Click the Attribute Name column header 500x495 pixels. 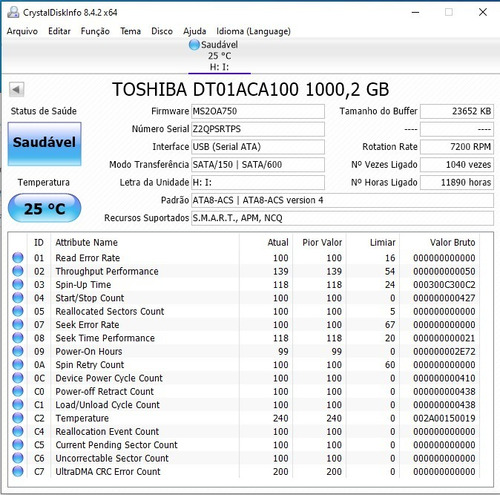coord(86,242)
